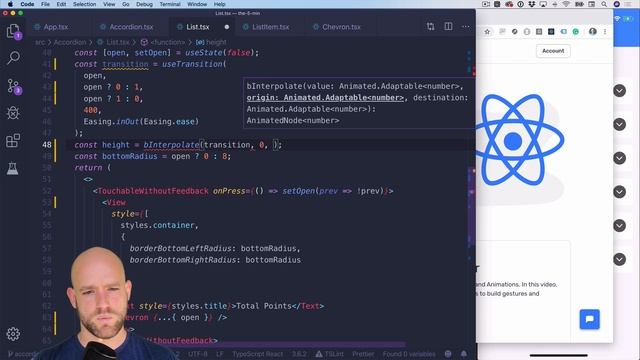
Task: Open the blue chat widget button
Action: [589, 319]
